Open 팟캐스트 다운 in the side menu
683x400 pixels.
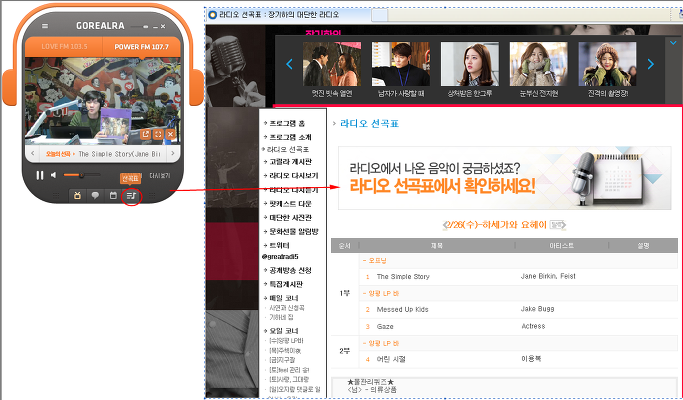point(290,204)
